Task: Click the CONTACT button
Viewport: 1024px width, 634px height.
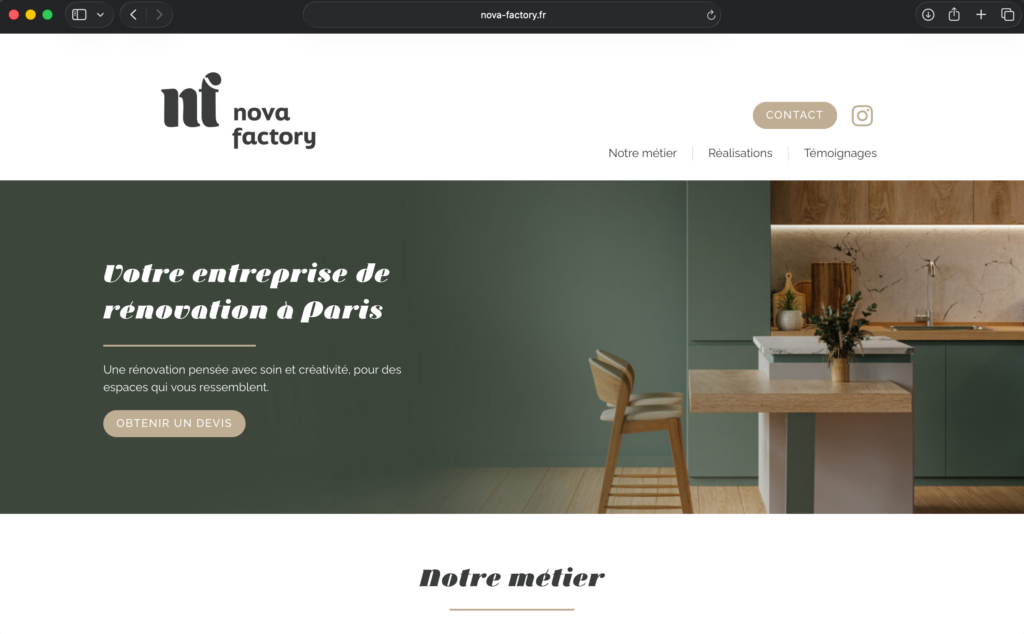Action: (x=794, y=115)
